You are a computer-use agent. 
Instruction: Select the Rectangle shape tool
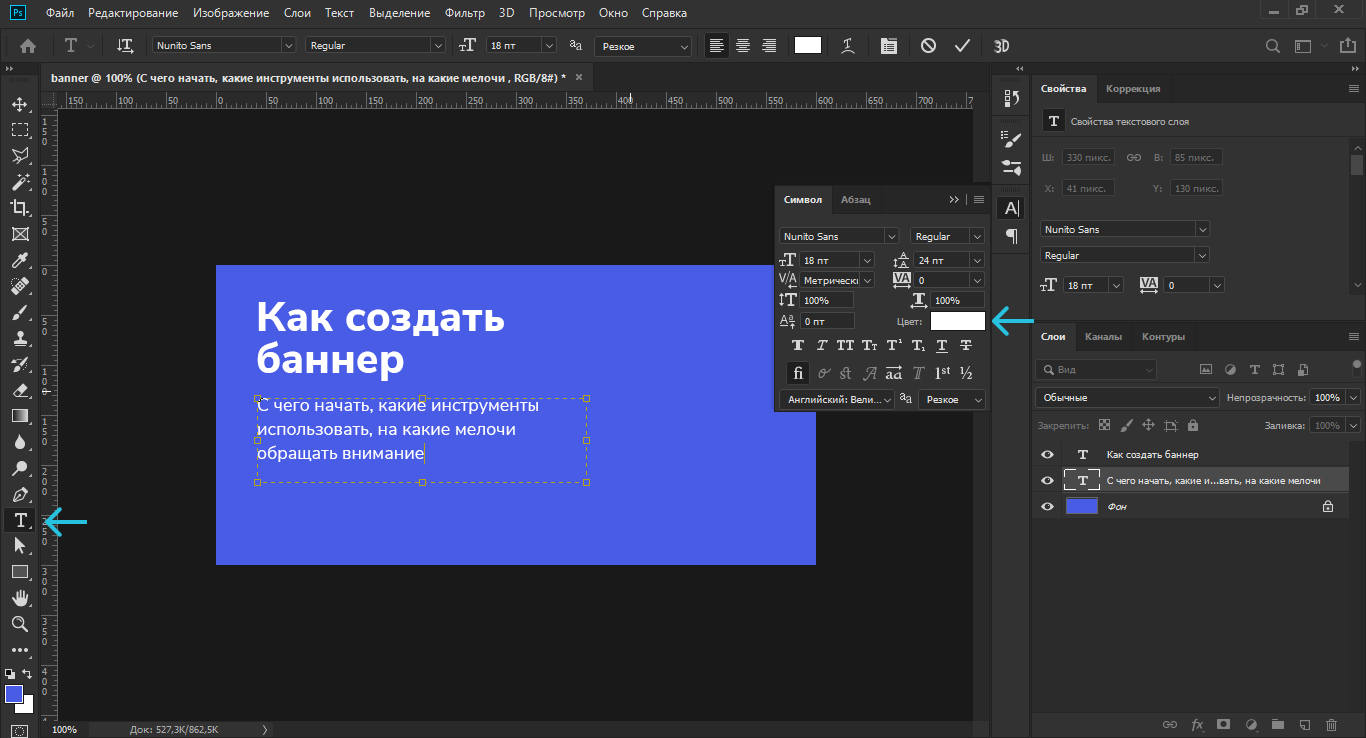(x=19, y=572)
